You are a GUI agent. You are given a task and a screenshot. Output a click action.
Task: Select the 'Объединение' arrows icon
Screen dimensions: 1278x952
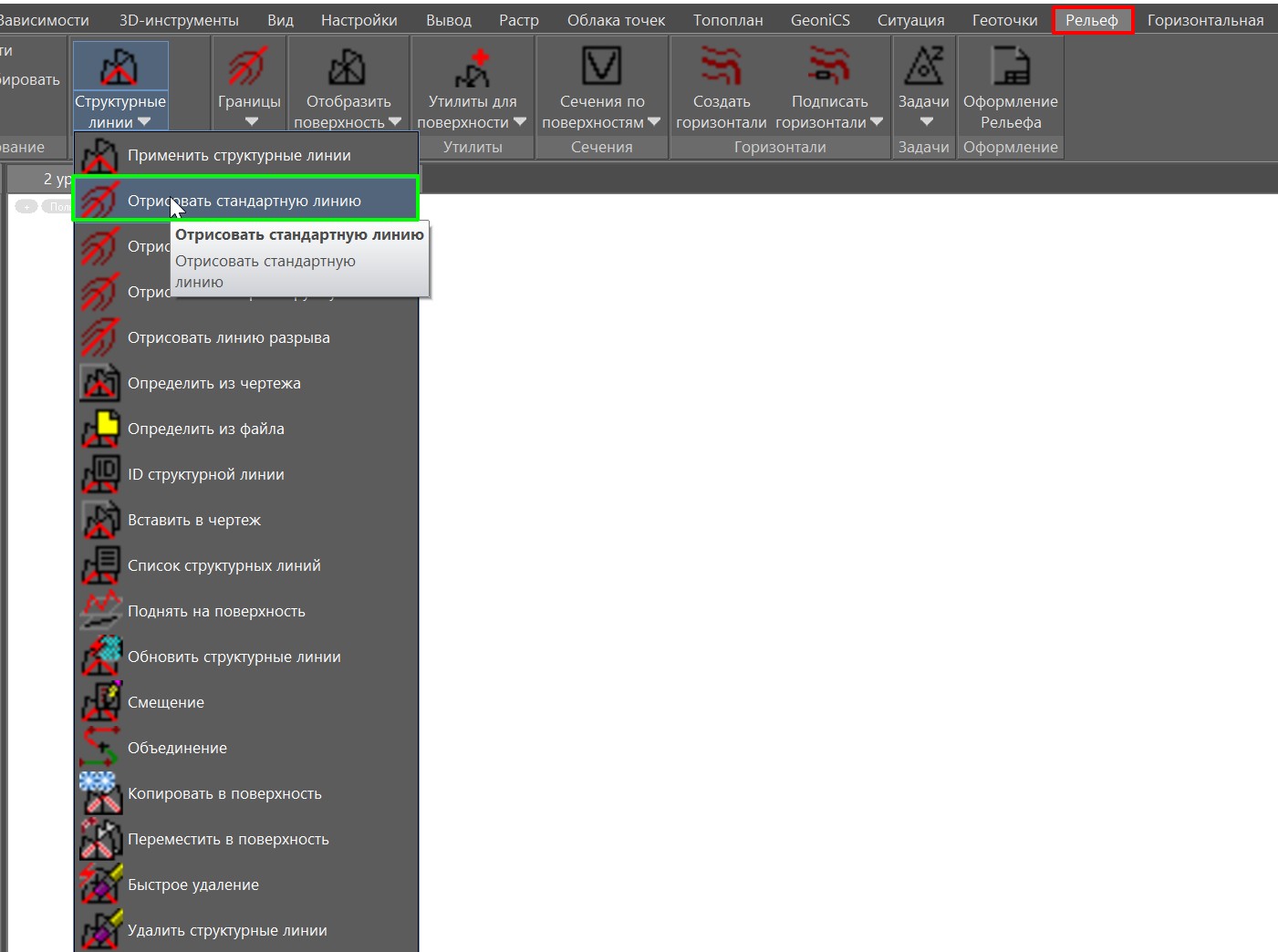100,748
